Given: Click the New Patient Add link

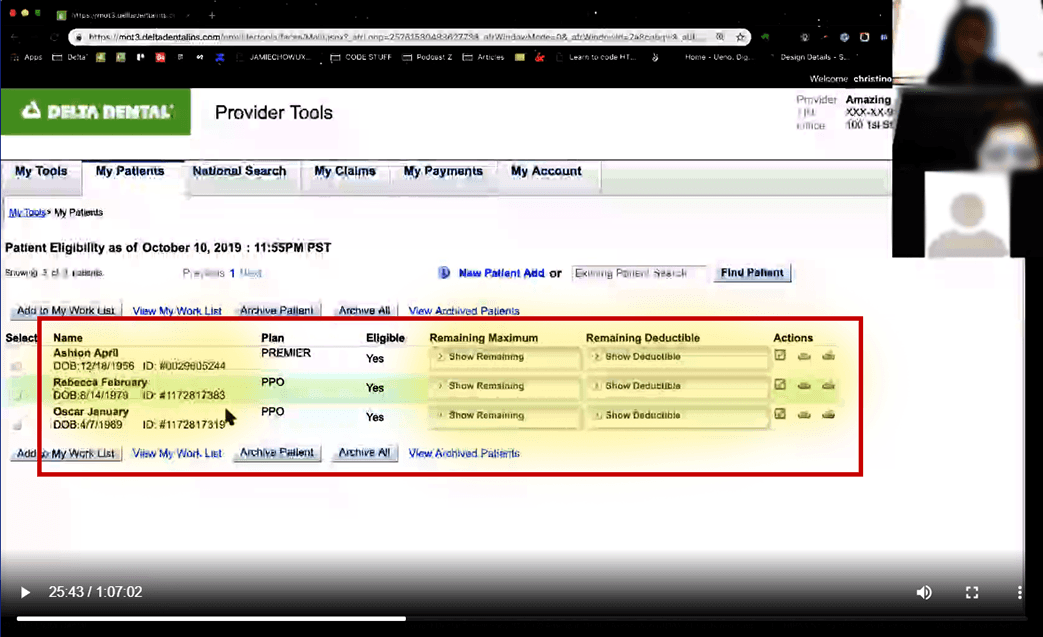Looking at the screenshot, I should tap(502, 273).
